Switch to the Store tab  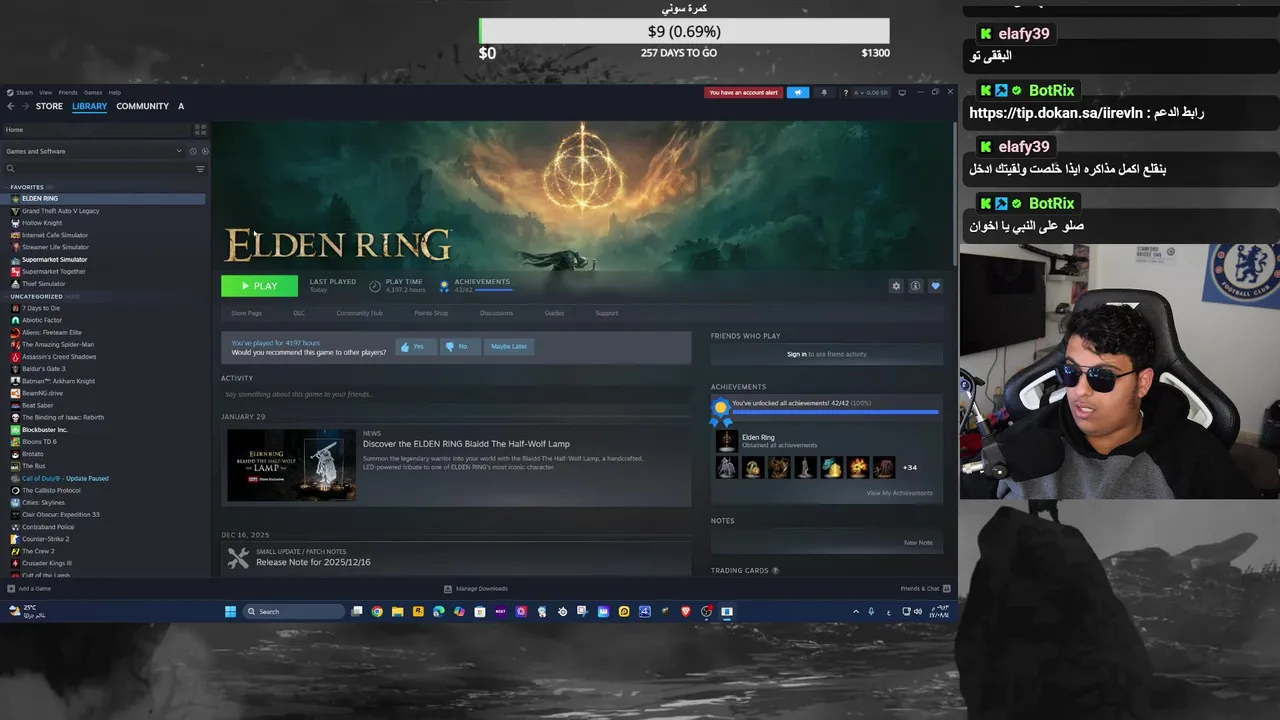coord(49,106)
